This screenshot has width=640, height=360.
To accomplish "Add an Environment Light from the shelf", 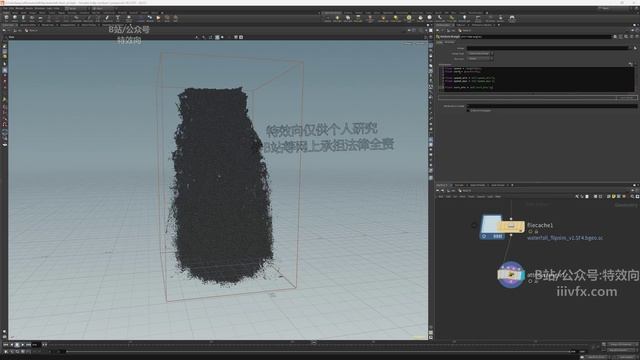I will click(x=409, y=18).
